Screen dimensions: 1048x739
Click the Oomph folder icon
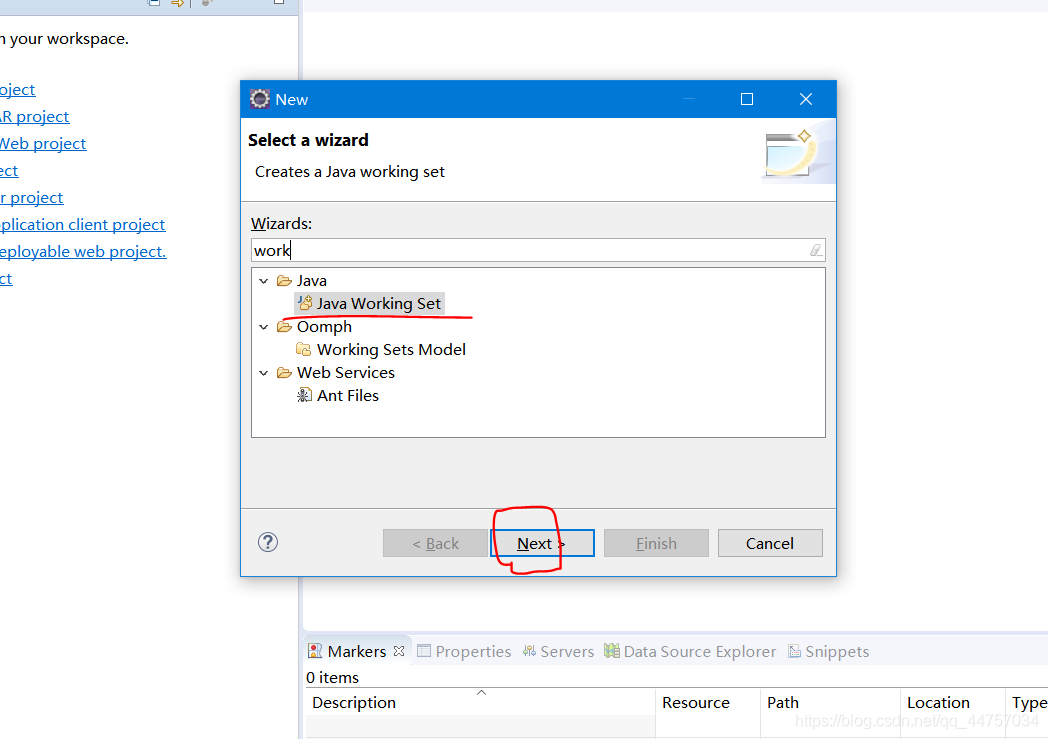(x=285, y=327)
